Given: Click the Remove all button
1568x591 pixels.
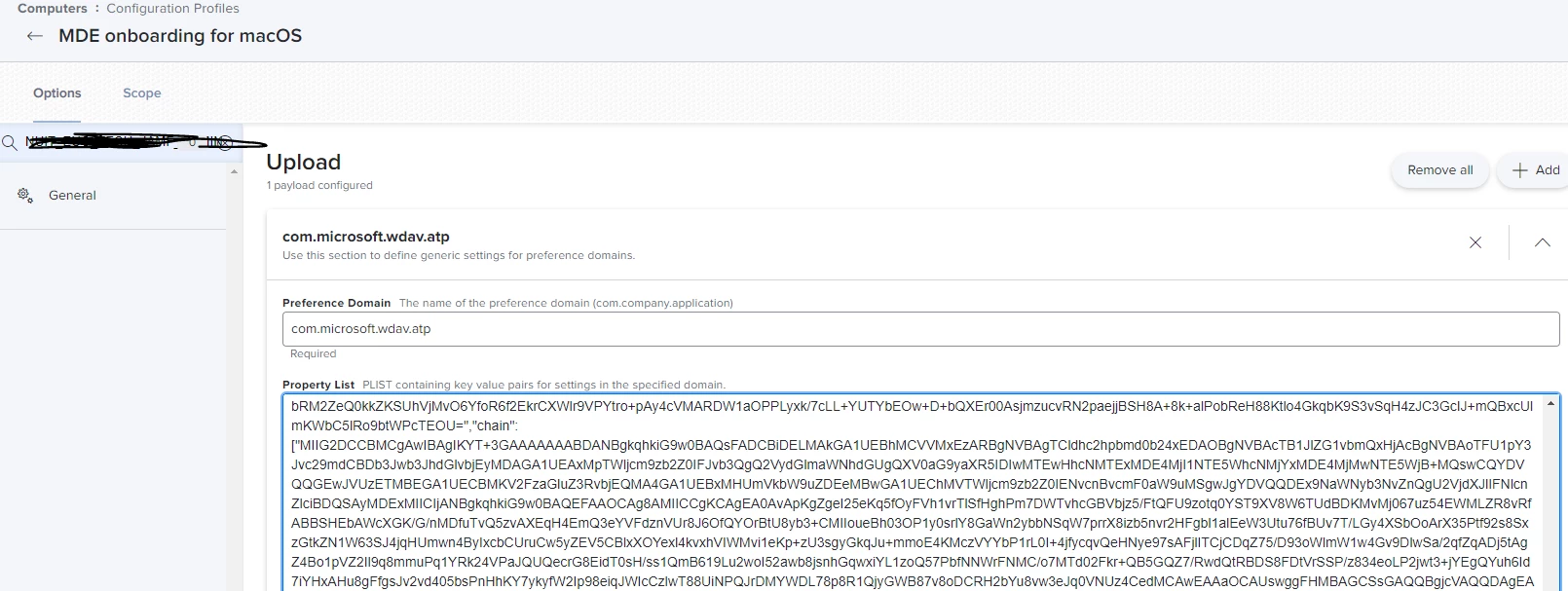Looking at the screenshot, I should coord(1439,169).
